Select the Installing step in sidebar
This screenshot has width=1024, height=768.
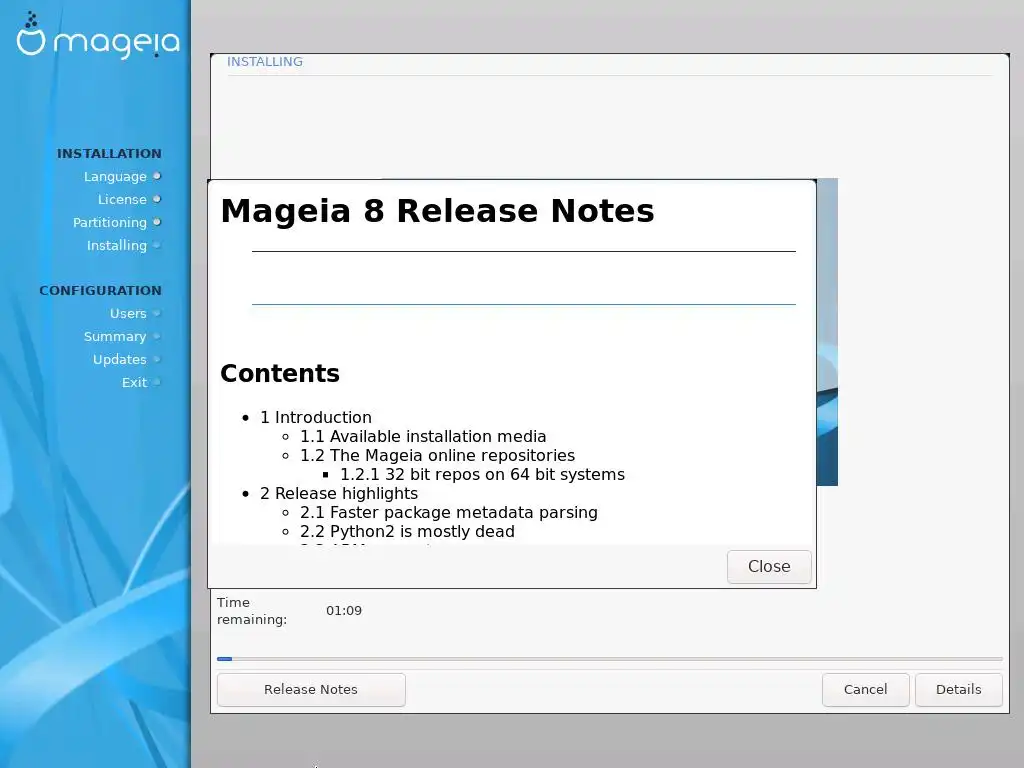117,245
